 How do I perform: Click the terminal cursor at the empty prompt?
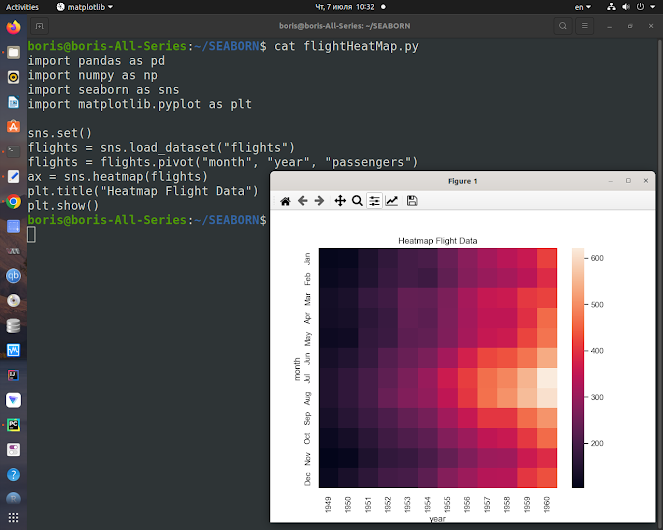31,235
